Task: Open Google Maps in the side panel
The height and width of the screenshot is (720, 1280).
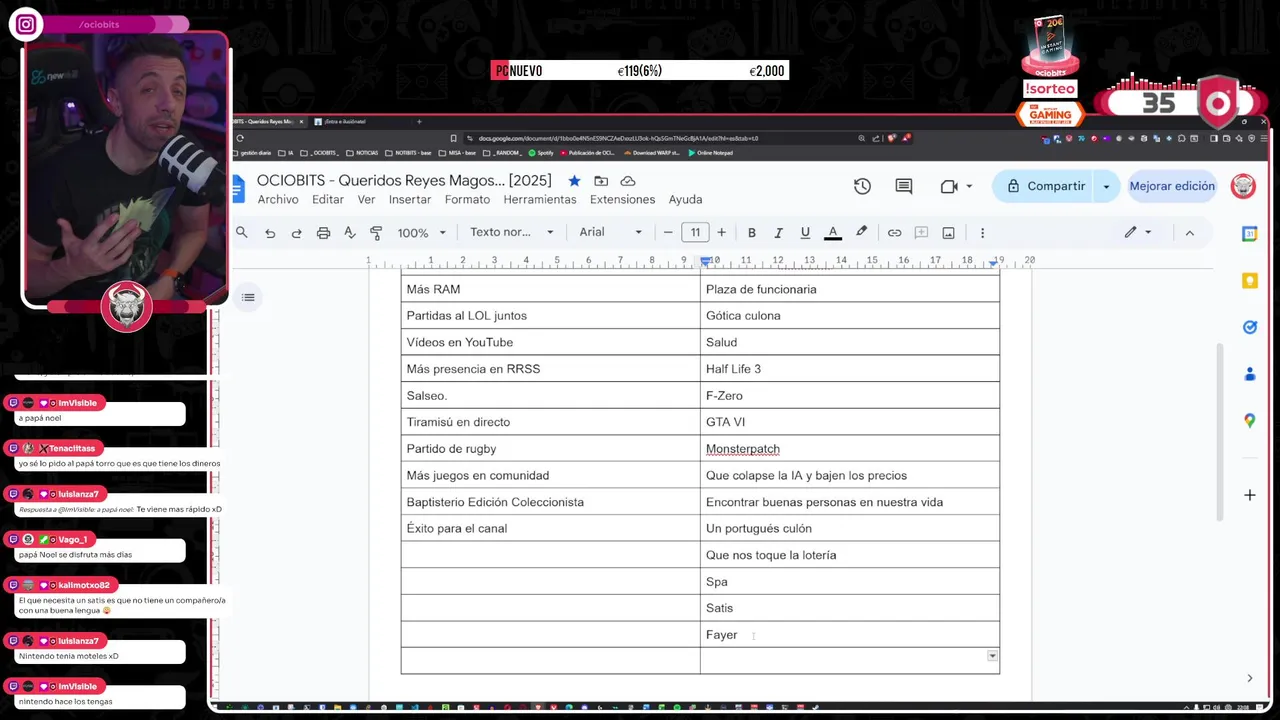Action: click(1249, 421)
